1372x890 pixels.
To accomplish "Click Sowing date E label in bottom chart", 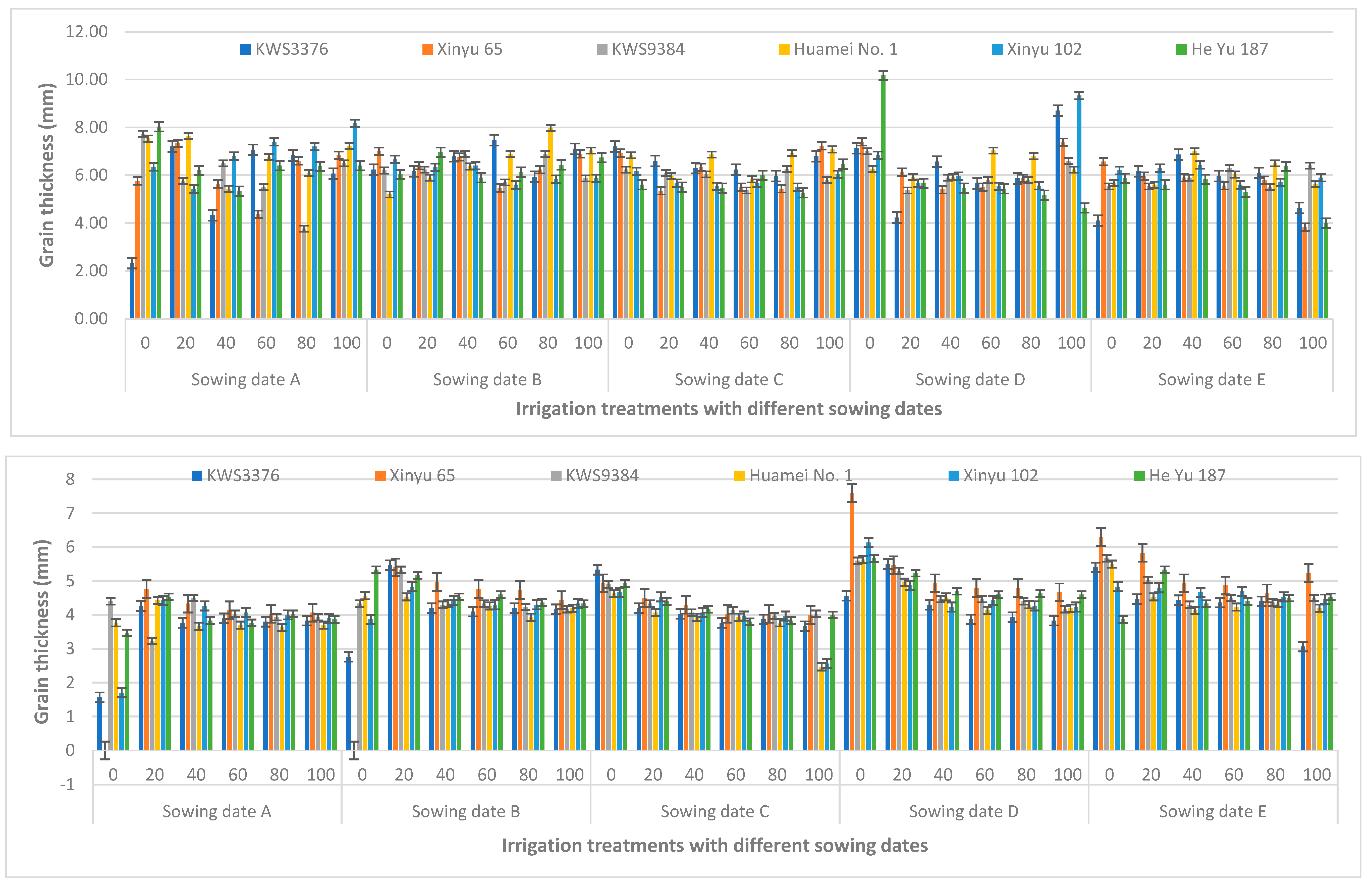I will pos(1212,811).
